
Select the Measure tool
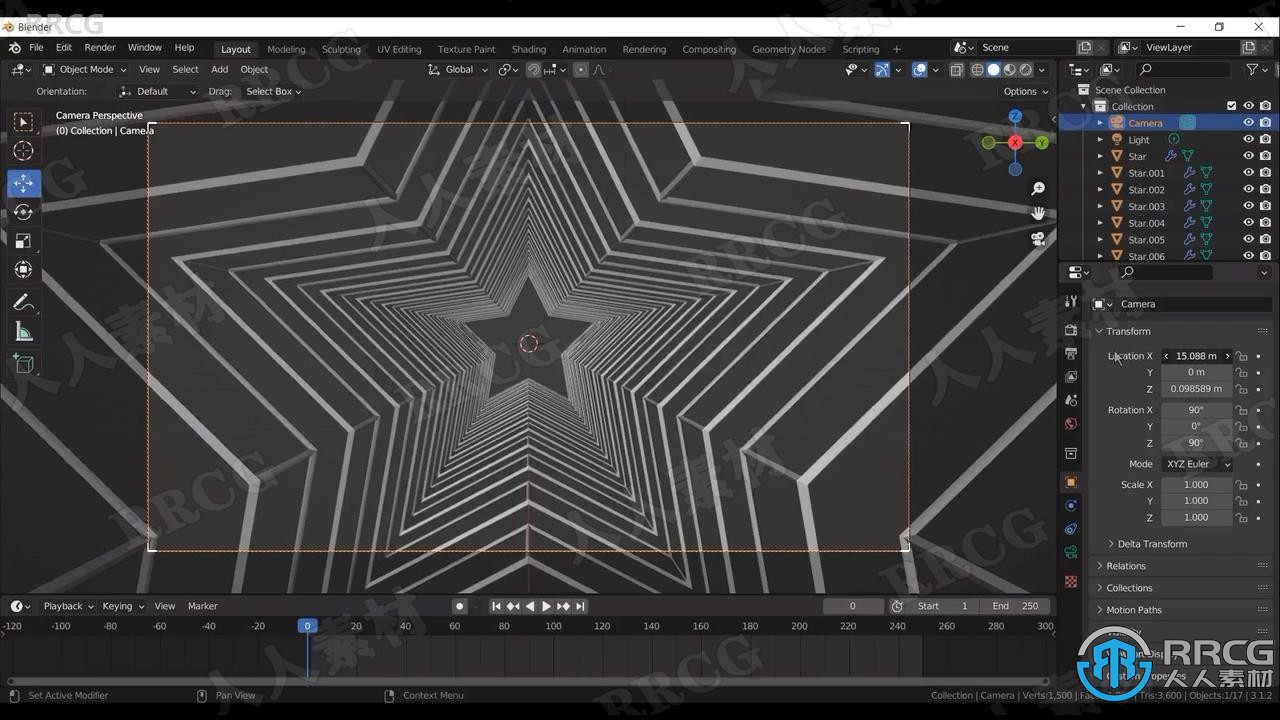click(x=23, y=331)
